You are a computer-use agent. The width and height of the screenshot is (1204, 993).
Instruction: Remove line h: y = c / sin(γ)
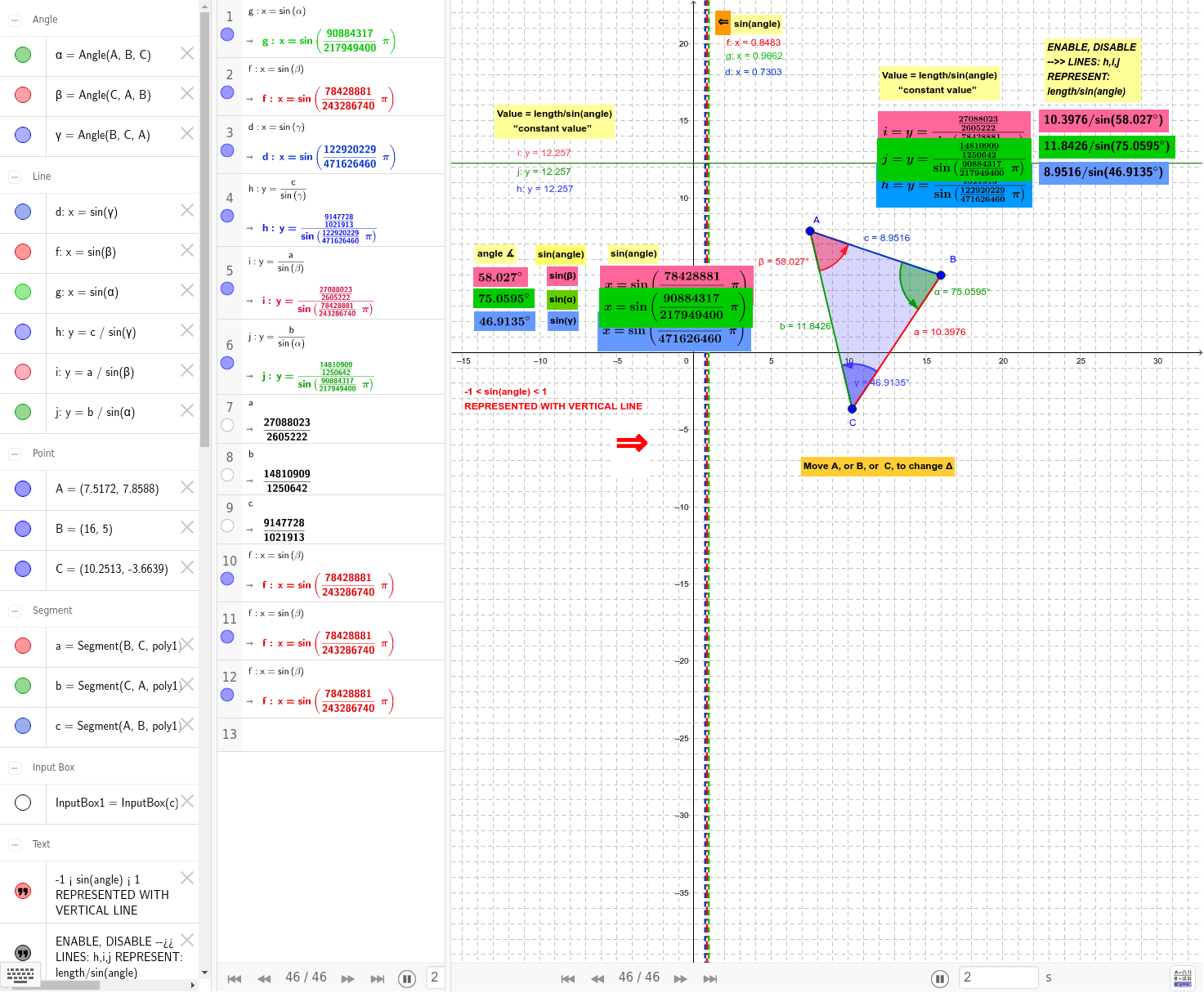point(187,331)
